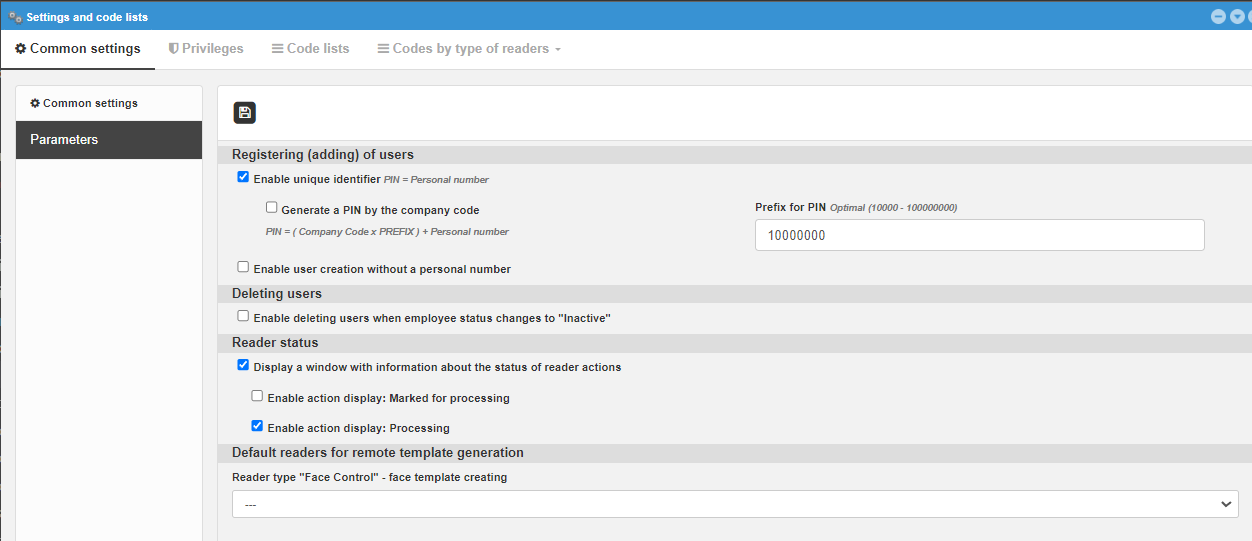The width and height of the screenshot is (1252, 541).
Task: Click the title bar dropdown arrow button
Action: tap(1237, 16)
